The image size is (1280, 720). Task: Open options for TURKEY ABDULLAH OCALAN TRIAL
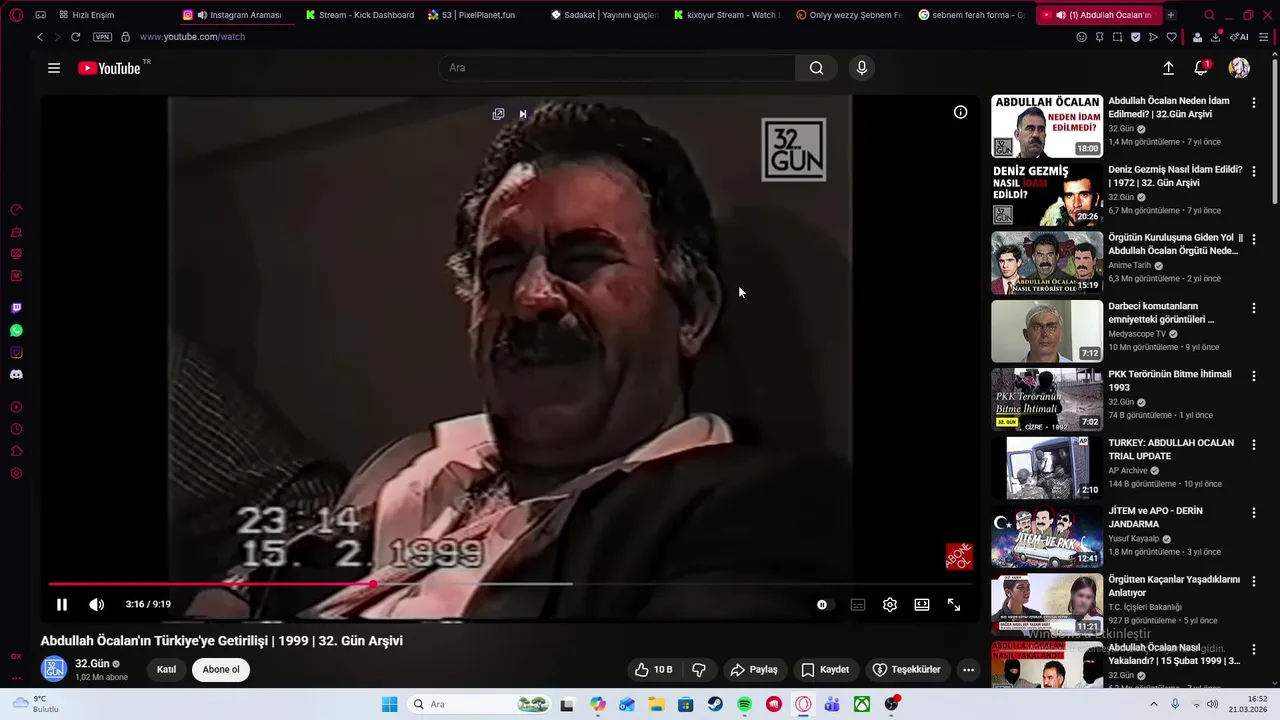(x=1253, y=444)
